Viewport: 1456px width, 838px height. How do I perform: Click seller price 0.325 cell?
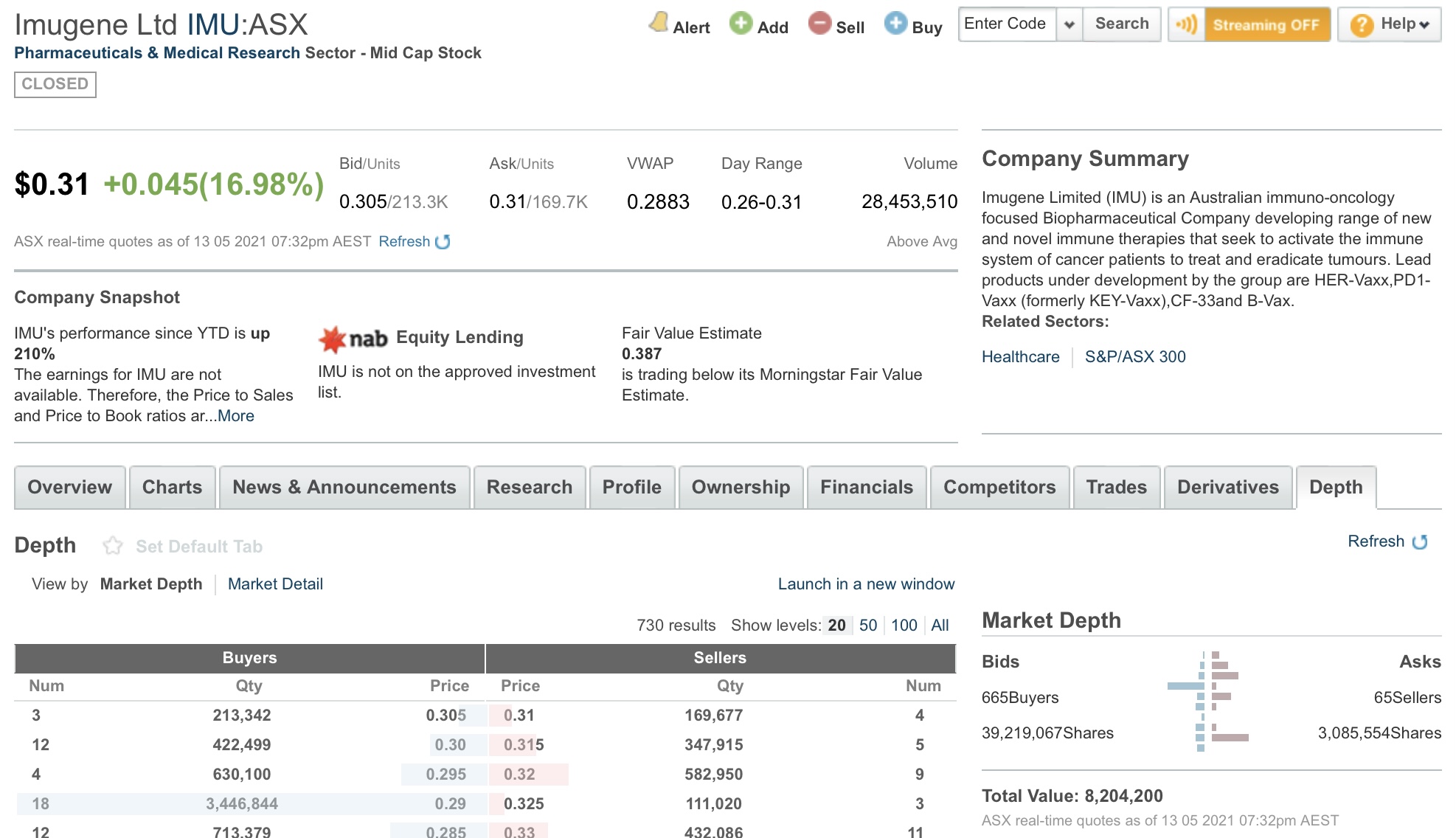524,804
